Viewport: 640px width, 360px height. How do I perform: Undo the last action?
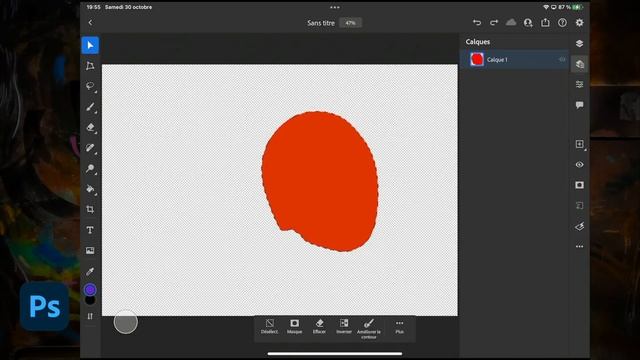[x=477, y=23]
